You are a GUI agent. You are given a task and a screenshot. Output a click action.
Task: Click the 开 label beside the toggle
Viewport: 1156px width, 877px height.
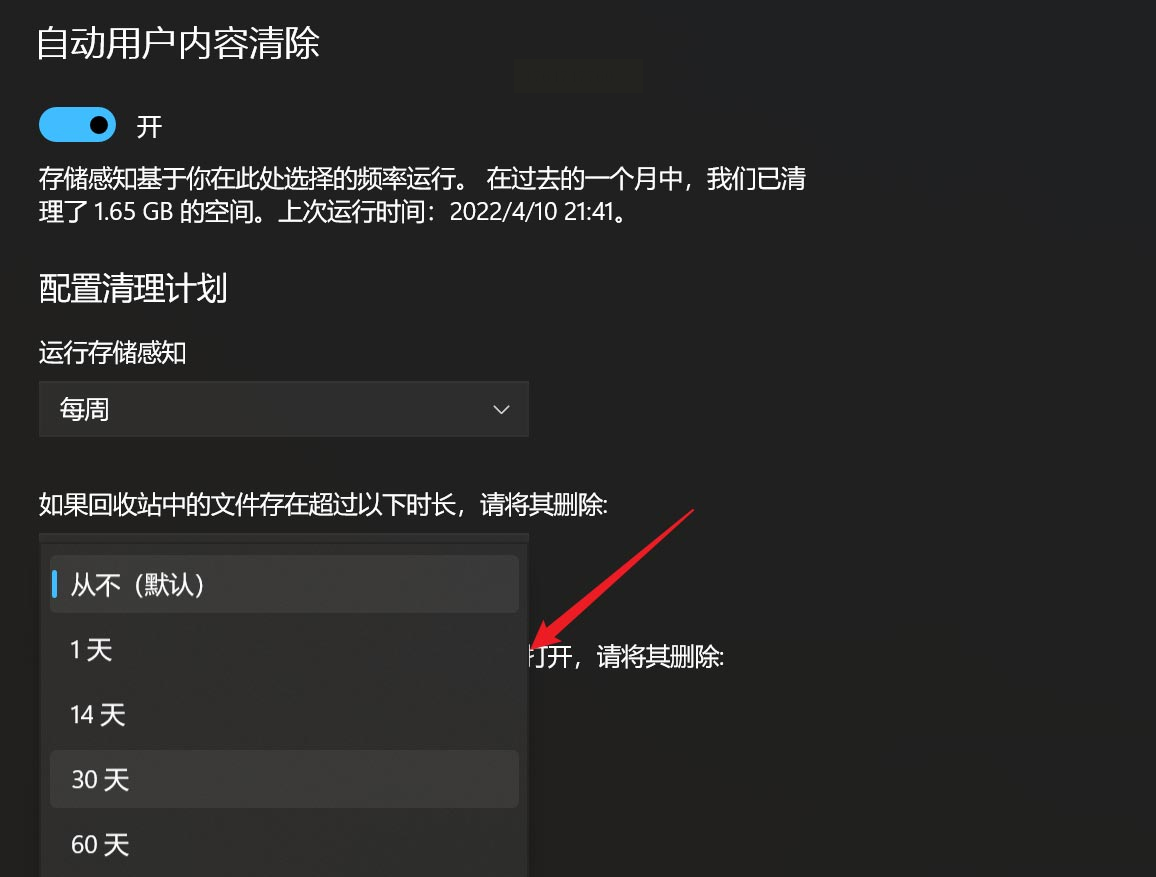point(149,127)
